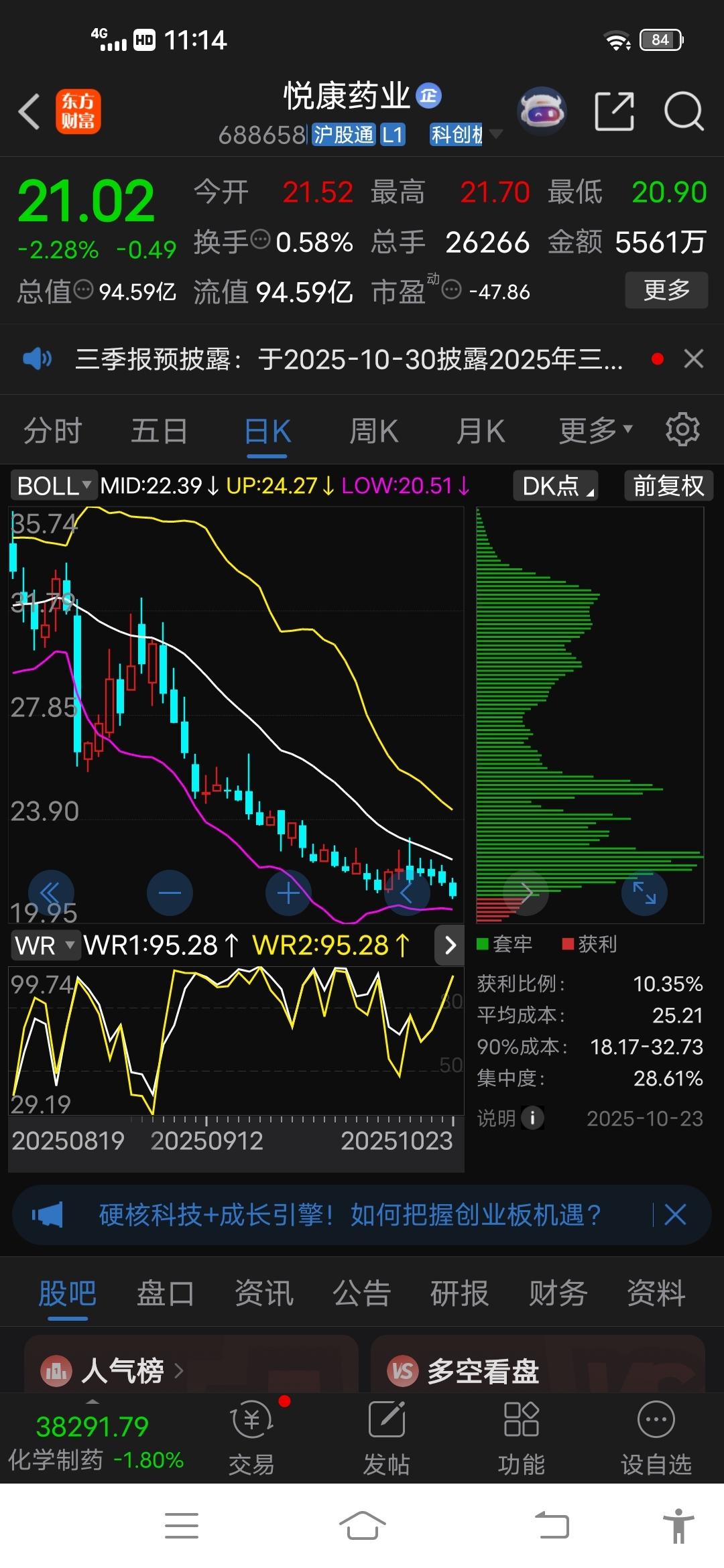Open the 更多 quote details button
The height and width of the screenshot is (1568, 724).
click(666, 289)
